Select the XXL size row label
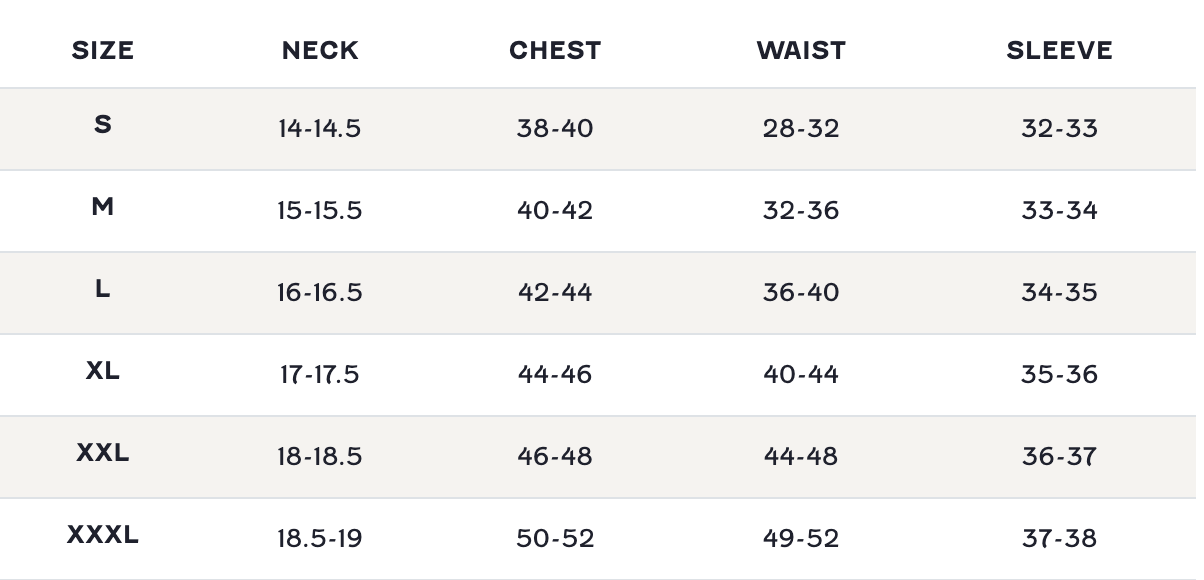The image size is (1204, 580). tap(103, 453)
